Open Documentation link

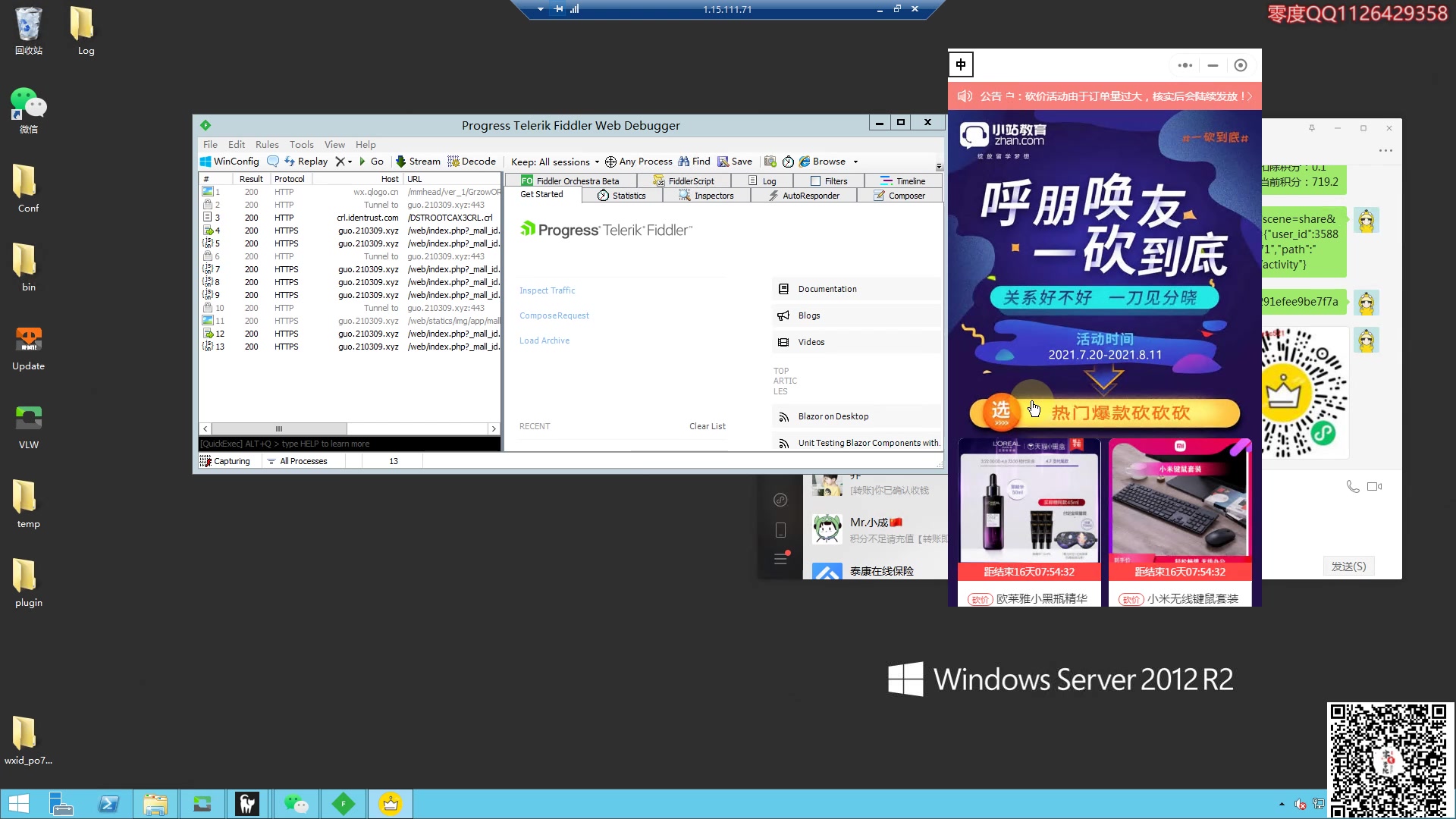tap(856, 289)
